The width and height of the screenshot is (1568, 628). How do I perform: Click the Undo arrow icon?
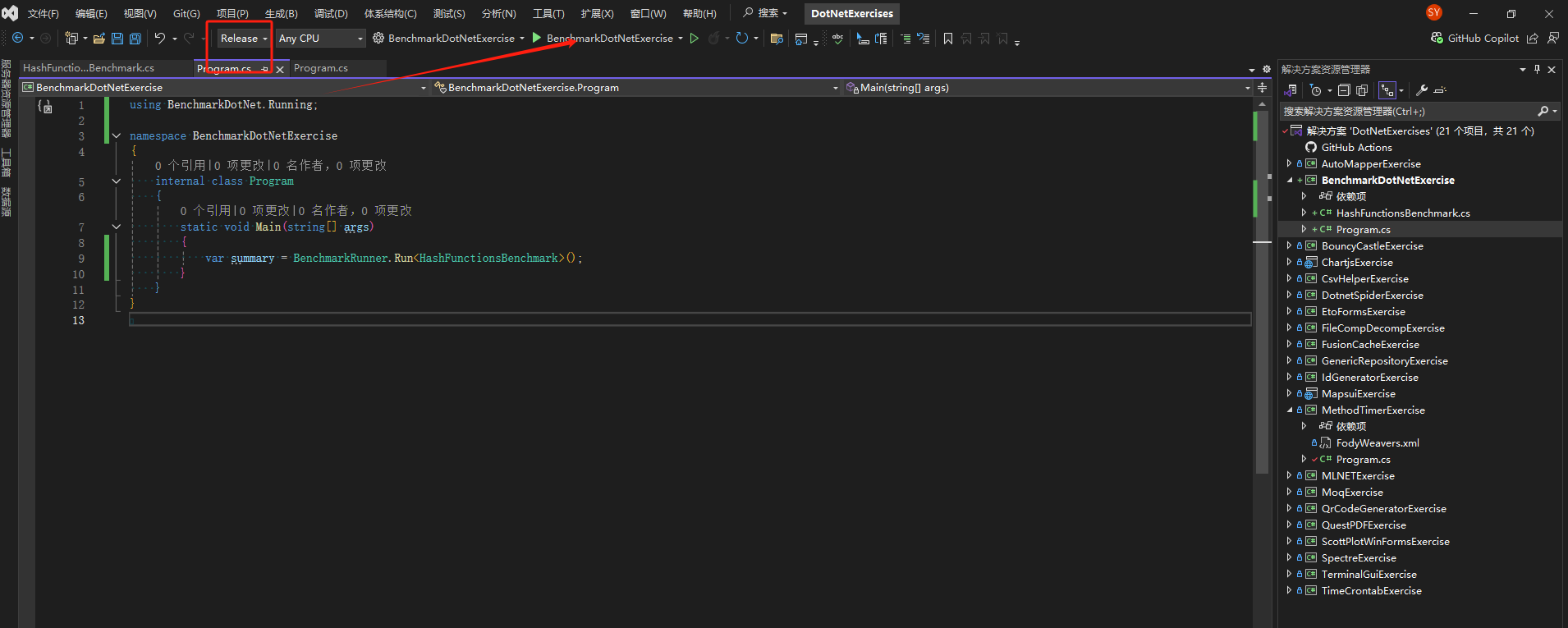(160, 39)
